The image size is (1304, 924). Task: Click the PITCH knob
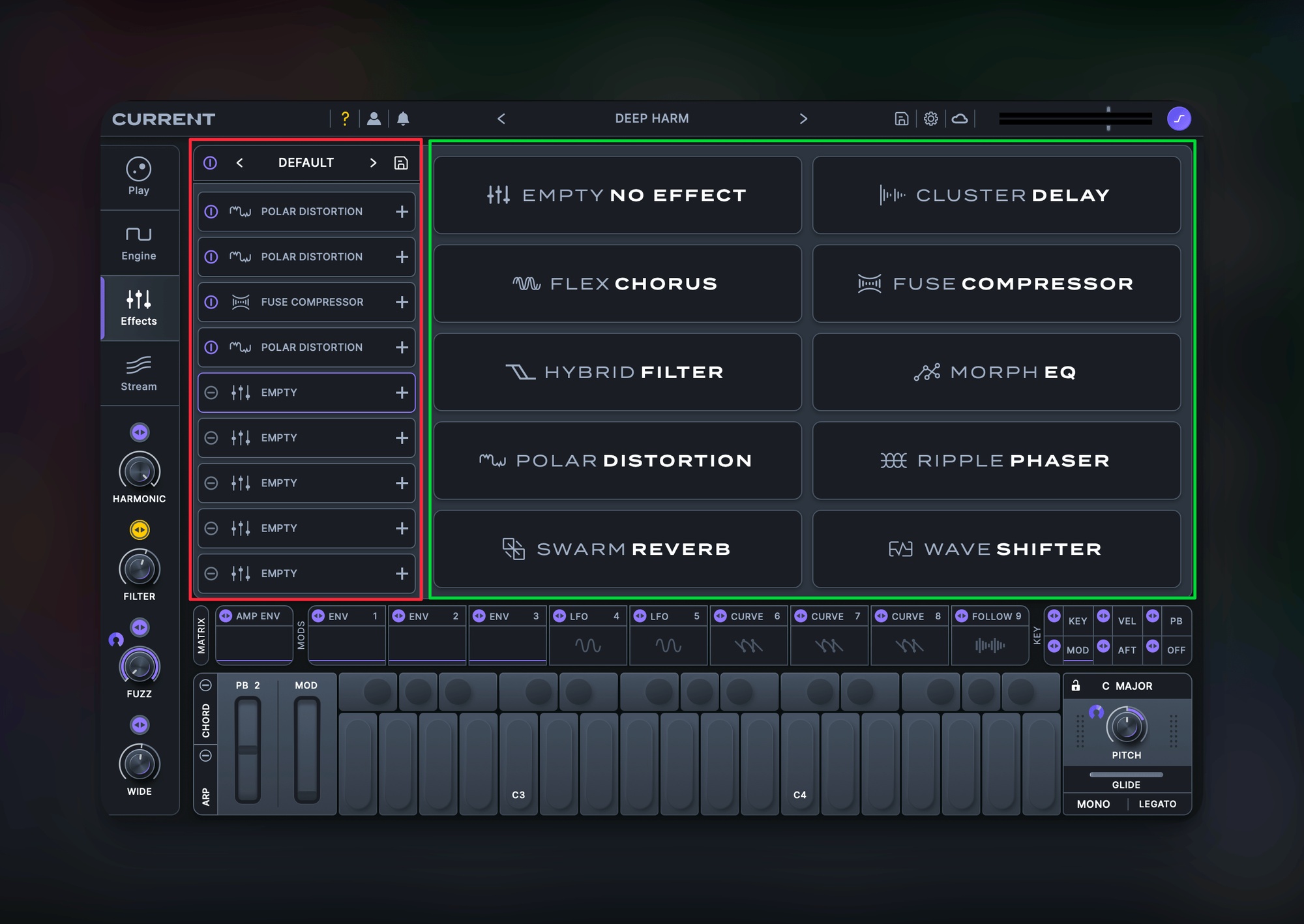pyautogui.click(x=1127, y=726)
